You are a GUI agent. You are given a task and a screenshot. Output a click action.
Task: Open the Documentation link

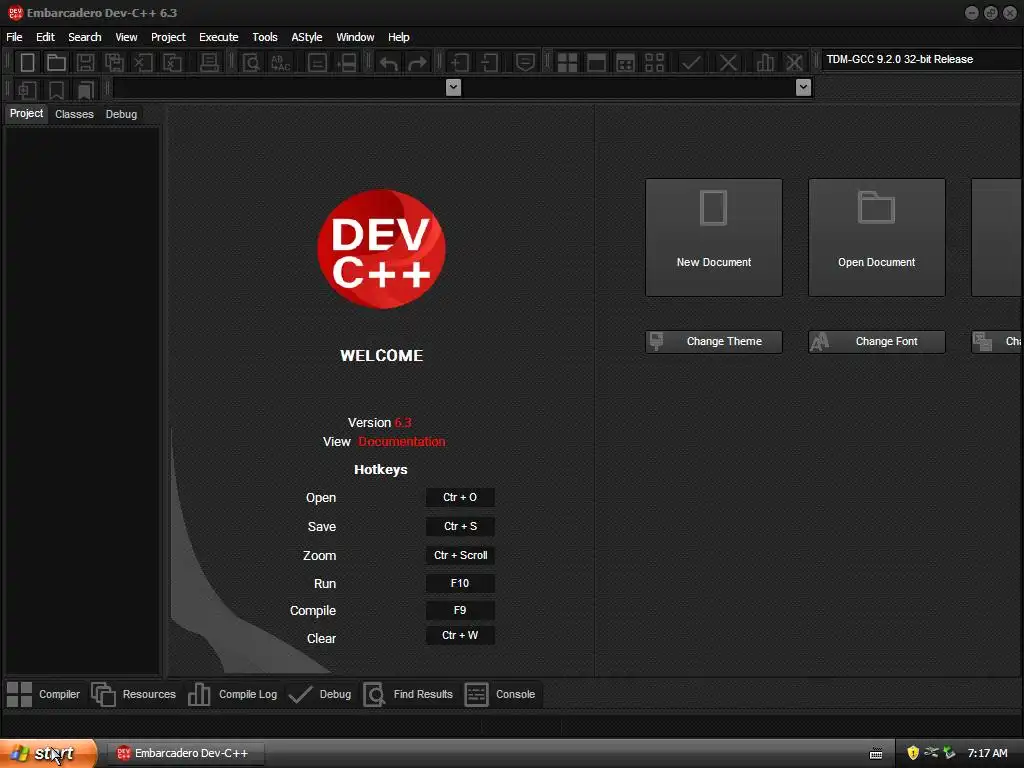point(402,442)
